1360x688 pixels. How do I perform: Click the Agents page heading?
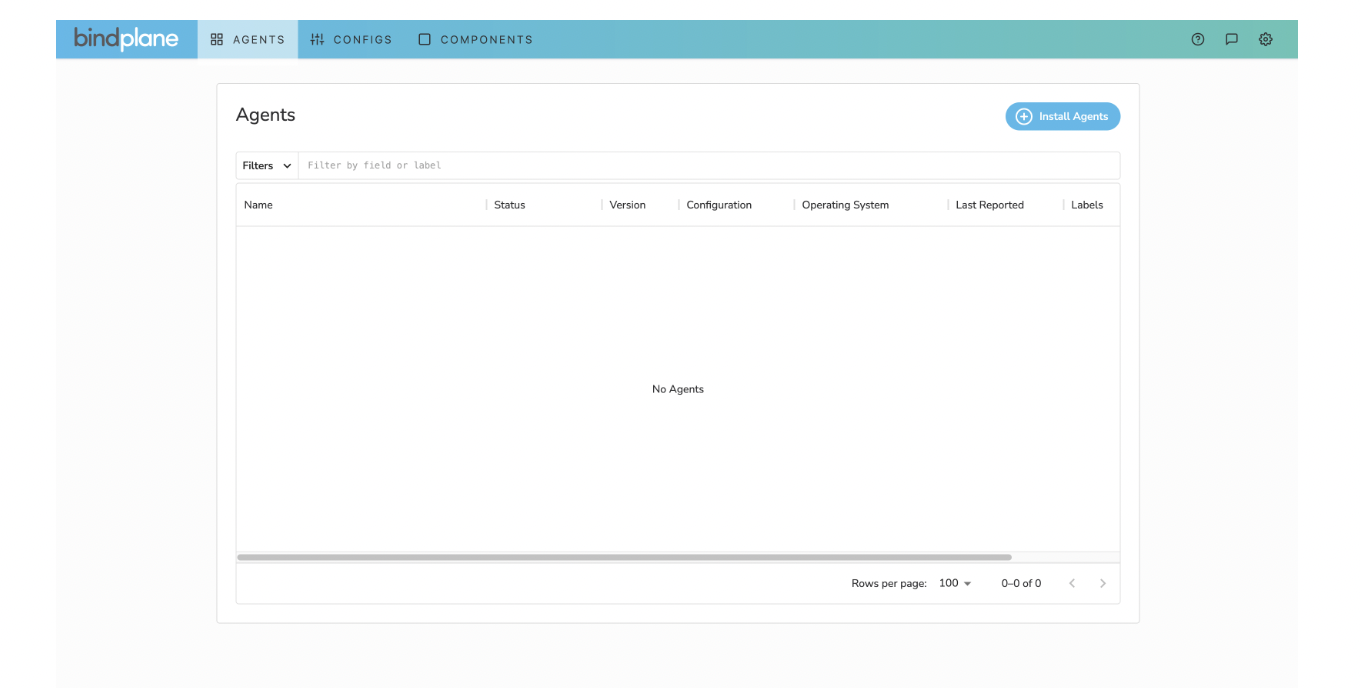(266, 115)
